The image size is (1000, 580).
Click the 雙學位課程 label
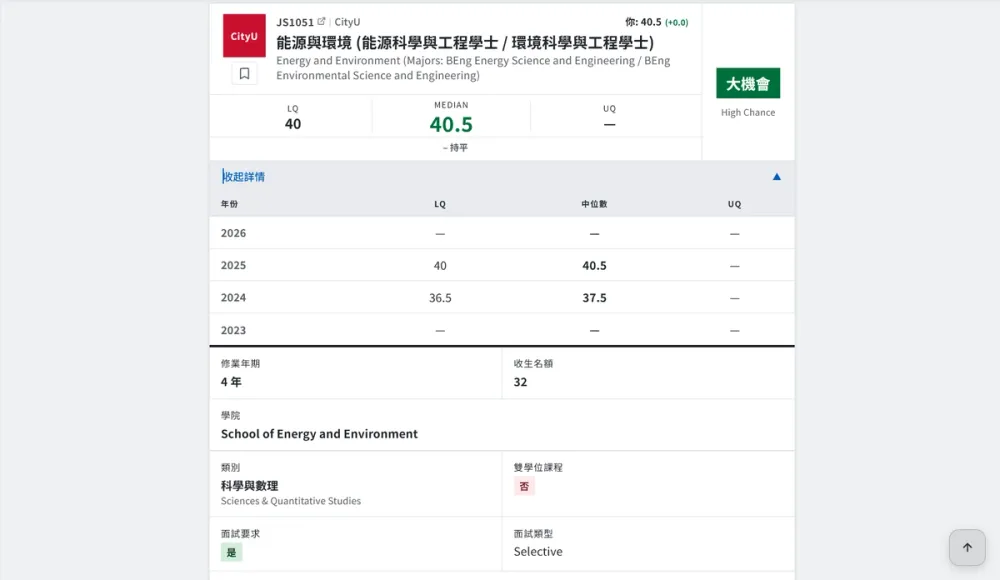coord(538,468)
